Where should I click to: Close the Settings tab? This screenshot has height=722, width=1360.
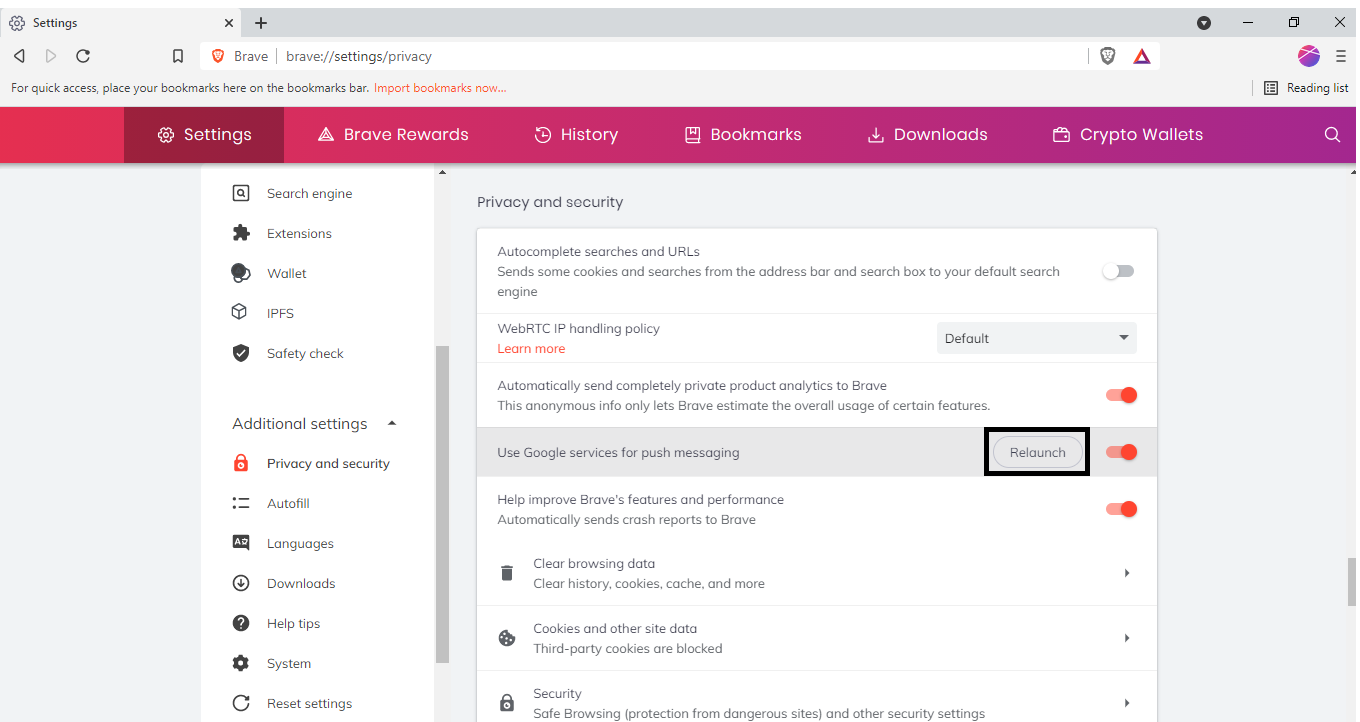point(230,22)
